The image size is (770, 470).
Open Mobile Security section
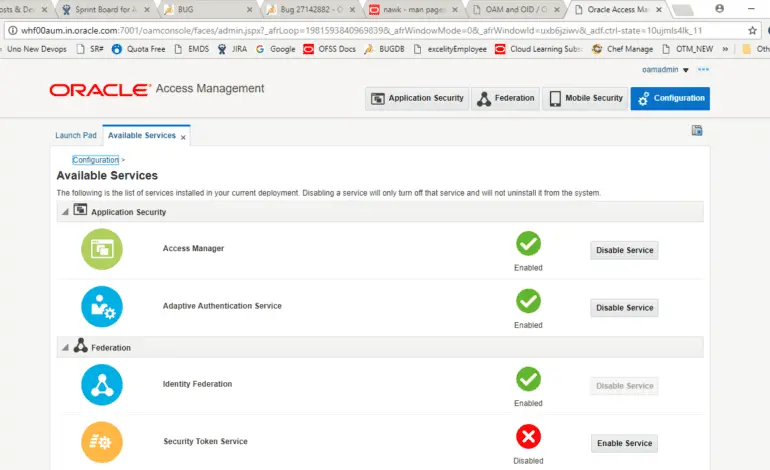[x=585, y=98]
